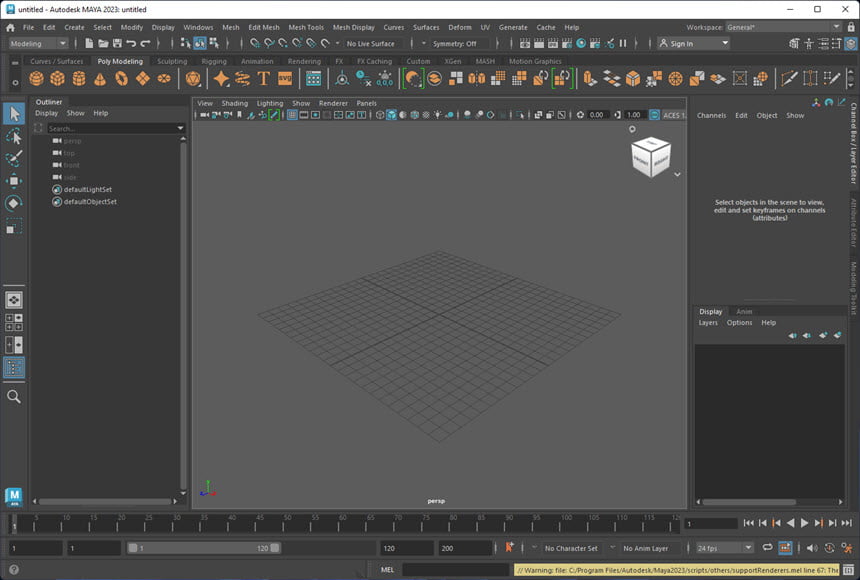Open the Deform menu
The width and height of the screenshot is (860, 580).
(459, 27)
